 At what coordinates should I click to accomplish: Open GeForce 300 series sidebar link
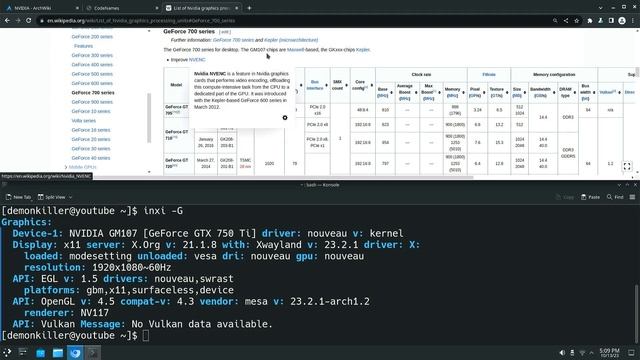click(x=92, y=55)
